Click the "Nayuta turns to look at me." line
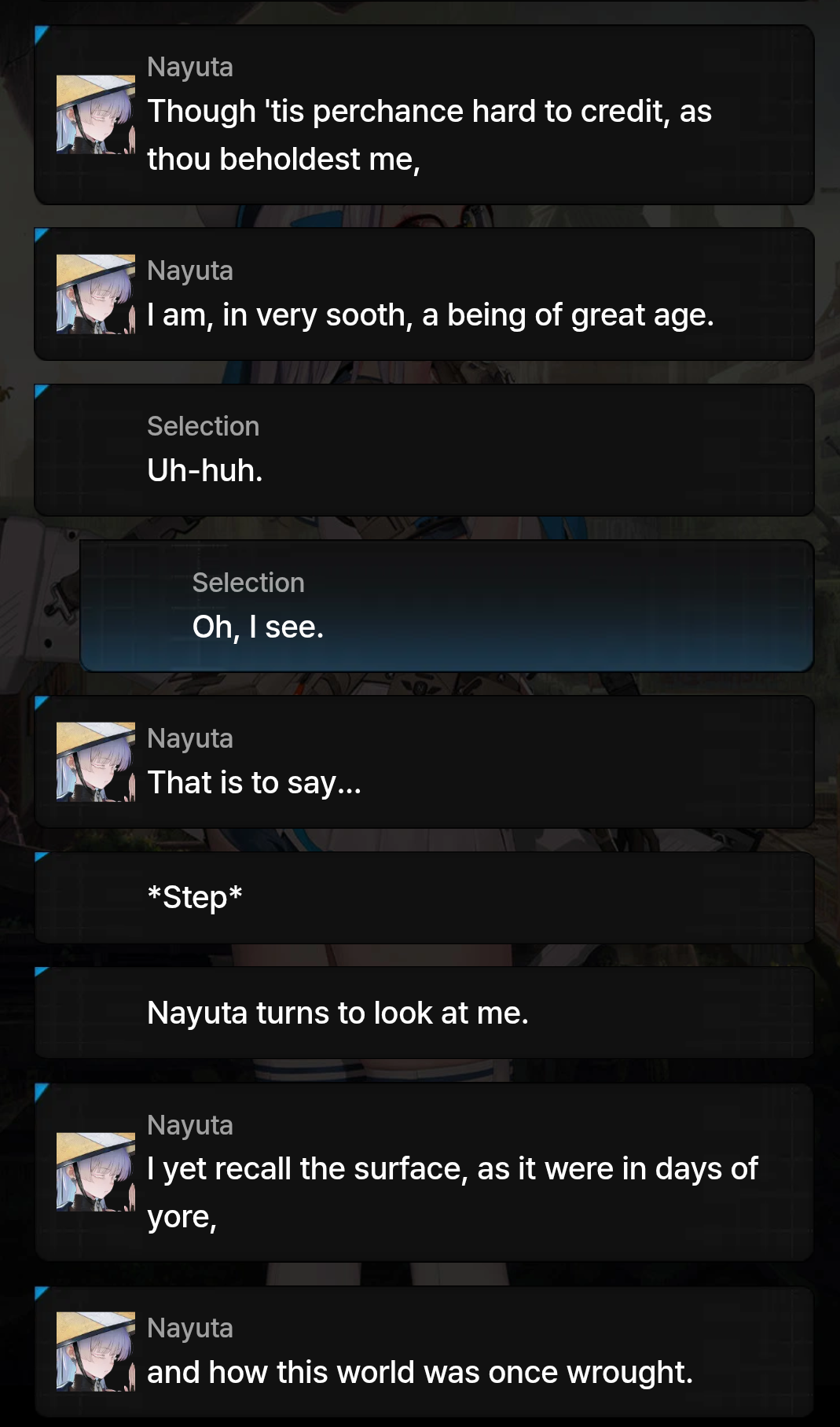 click(x=424, y=1013)
